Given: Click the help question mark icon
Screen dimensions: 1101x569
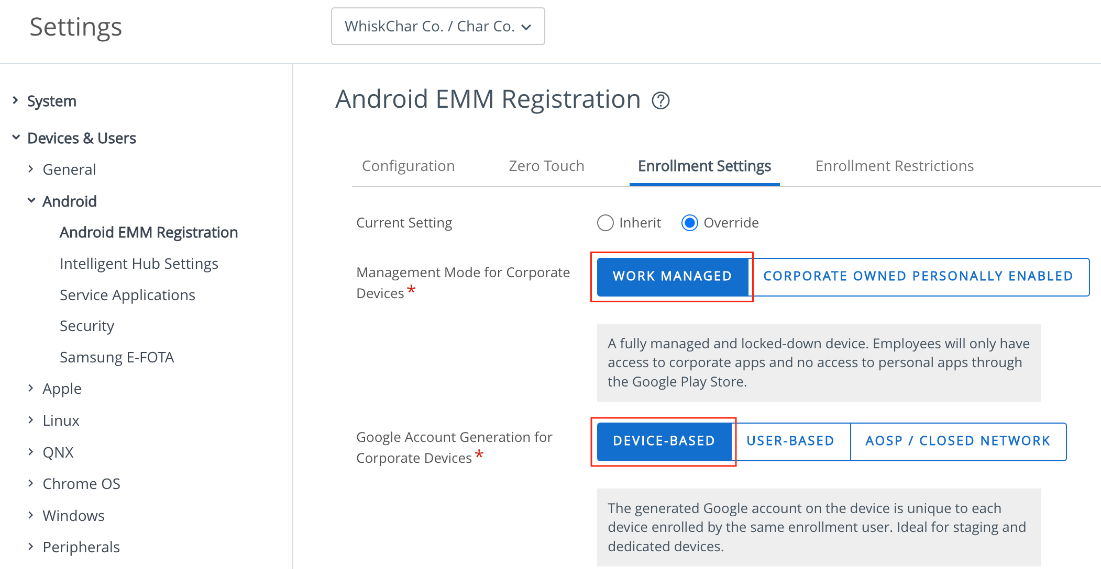Looking at the screenshot, I should [660, 101].
